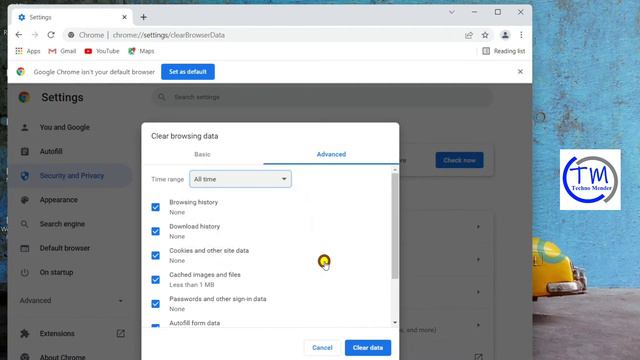Click Cancel in the dialog

322,348
